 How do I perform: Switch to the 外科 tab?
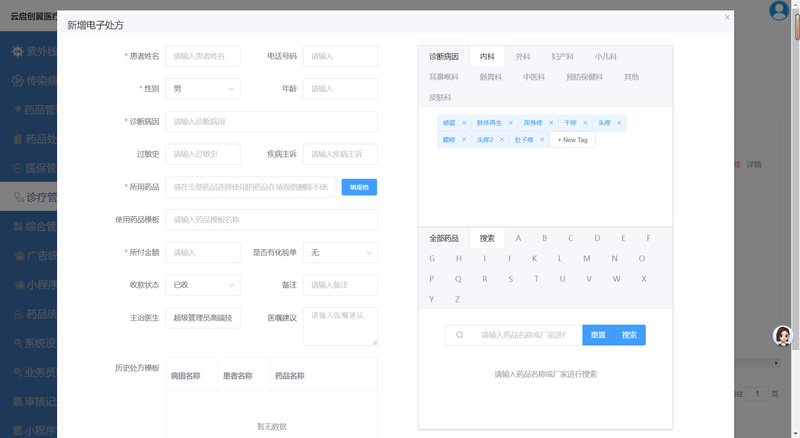coord(523,57)
